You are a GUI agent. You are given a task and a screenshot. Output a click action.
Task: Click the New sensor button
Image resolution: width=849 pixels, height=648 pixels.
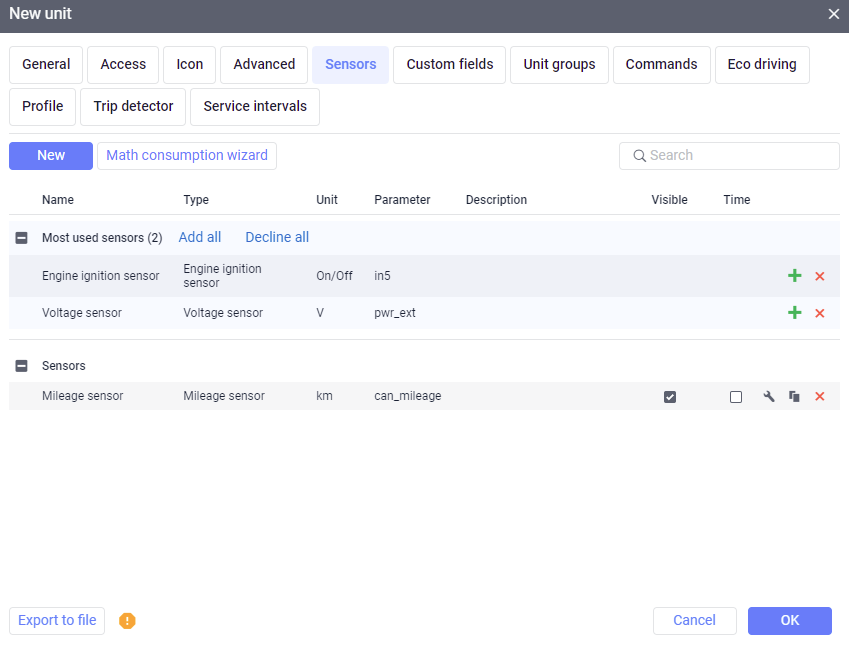point(51,155)
